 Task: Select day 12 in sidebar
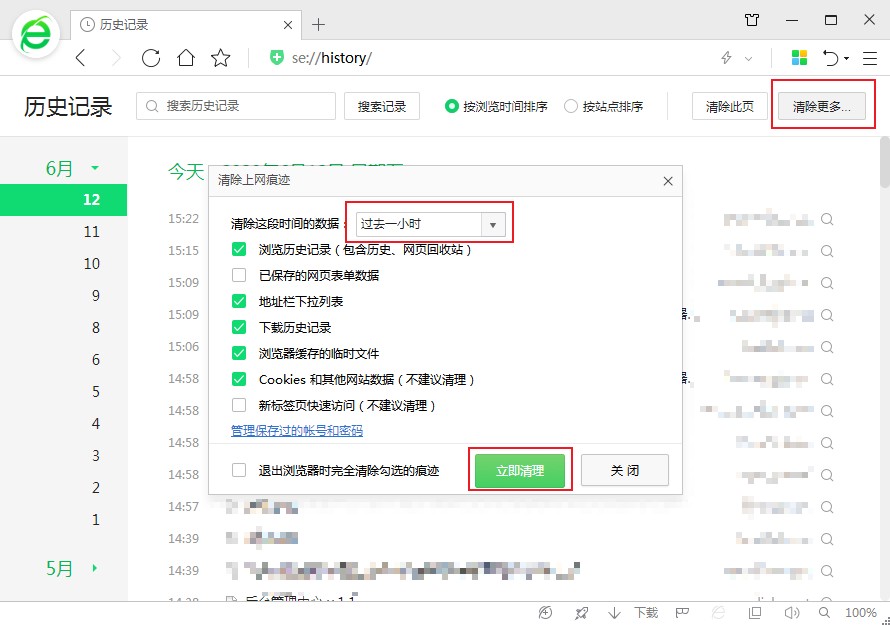pyautogui.click(x=64, y=200)
